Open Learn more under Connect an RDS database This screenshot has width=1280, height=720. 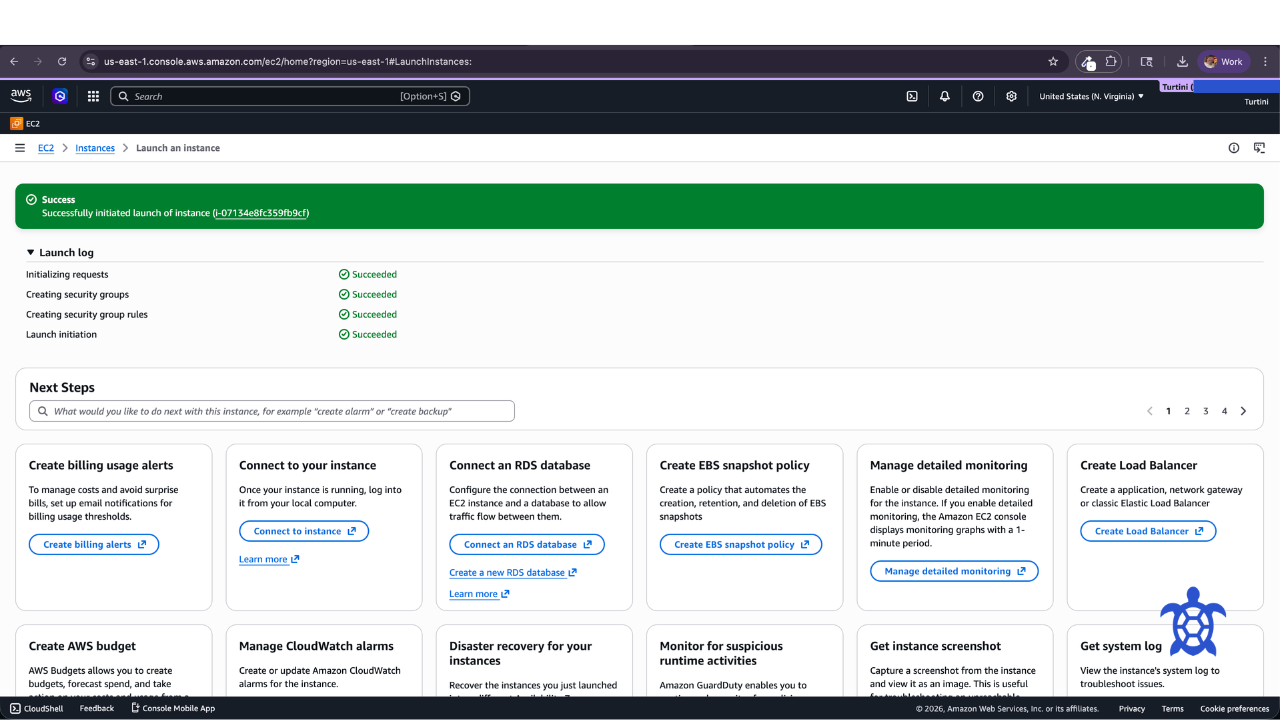click(x=479, y=594)
